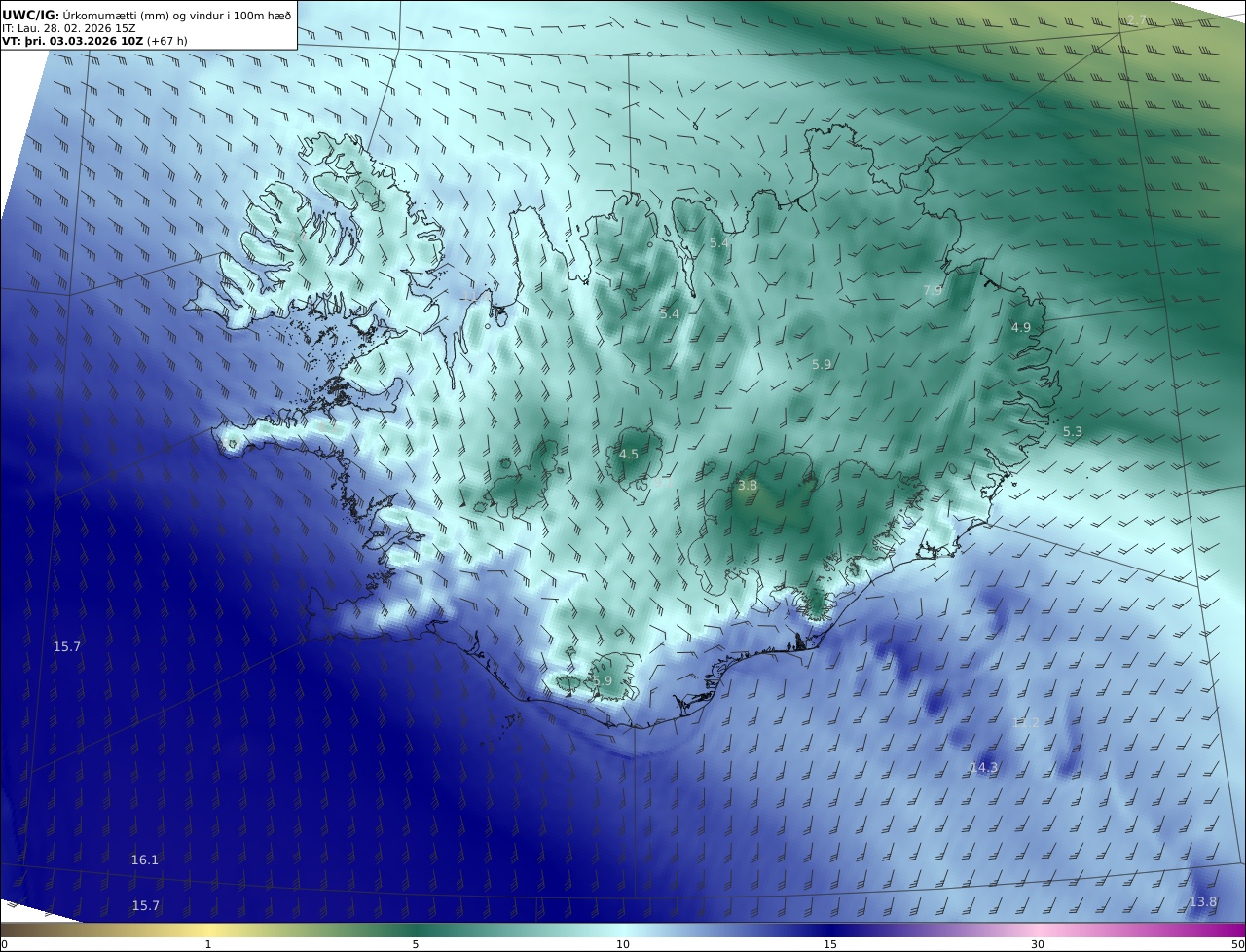Click the 15.7 value directly beneath 16.1
The image size is (1246, 952).
coord(145,905)
